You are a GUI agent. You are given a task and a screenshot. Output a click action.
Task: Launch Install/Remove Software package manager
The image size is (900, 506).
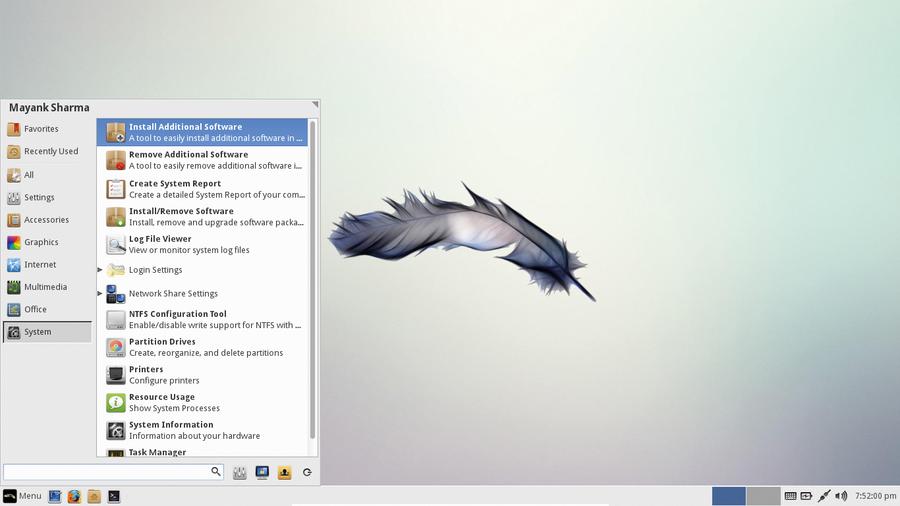pyautogui.click(x=202, y=216)
